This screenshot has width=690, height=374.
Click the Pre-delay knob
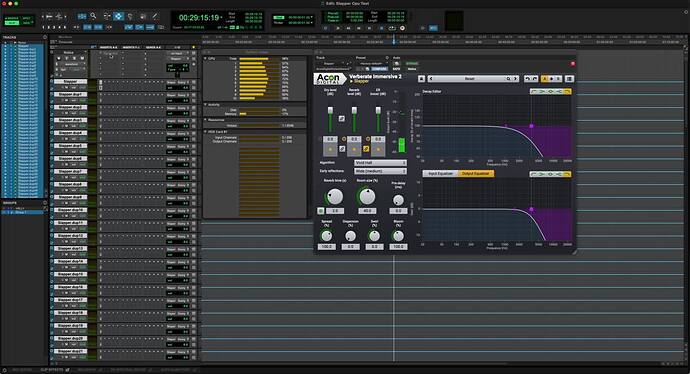click(398, 201)
